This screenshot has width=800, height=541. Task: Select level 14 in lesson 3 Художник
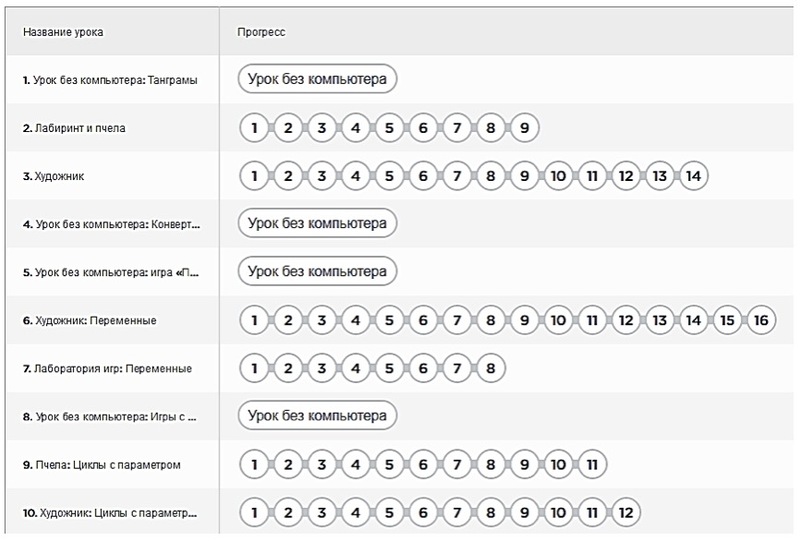coord(693,176)
